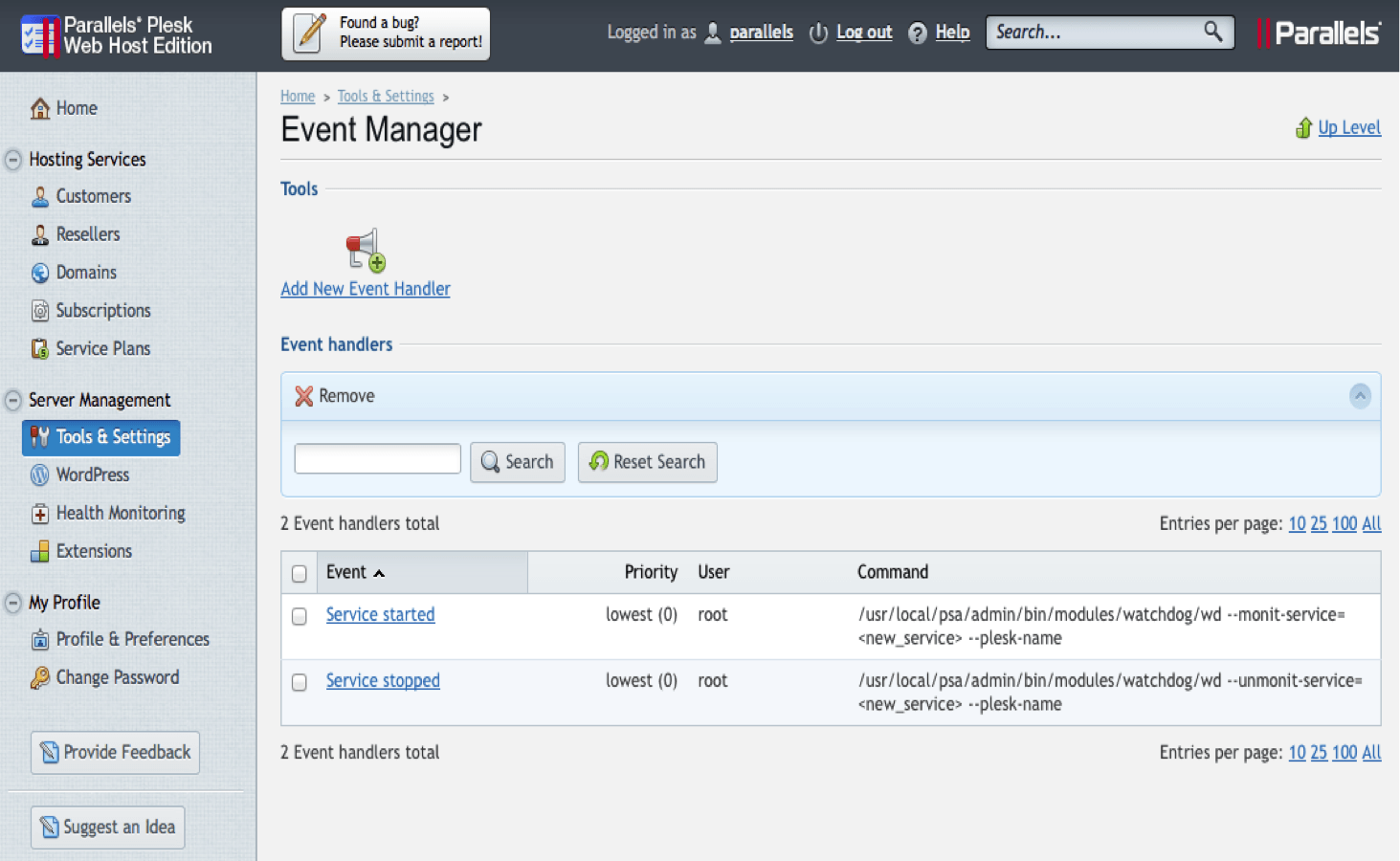Check the Service started row checkbox

coord(300,616)
